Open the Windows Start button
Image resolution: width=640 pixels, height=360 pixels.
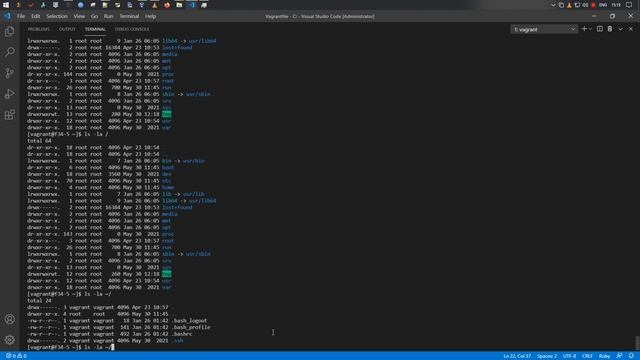click(6, 5)
